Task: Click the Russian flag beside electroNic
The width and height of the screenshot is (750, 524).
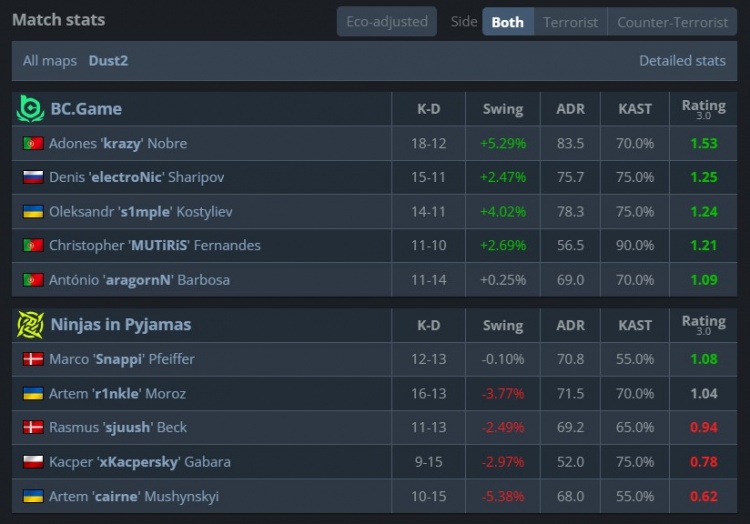Action: 33,177
